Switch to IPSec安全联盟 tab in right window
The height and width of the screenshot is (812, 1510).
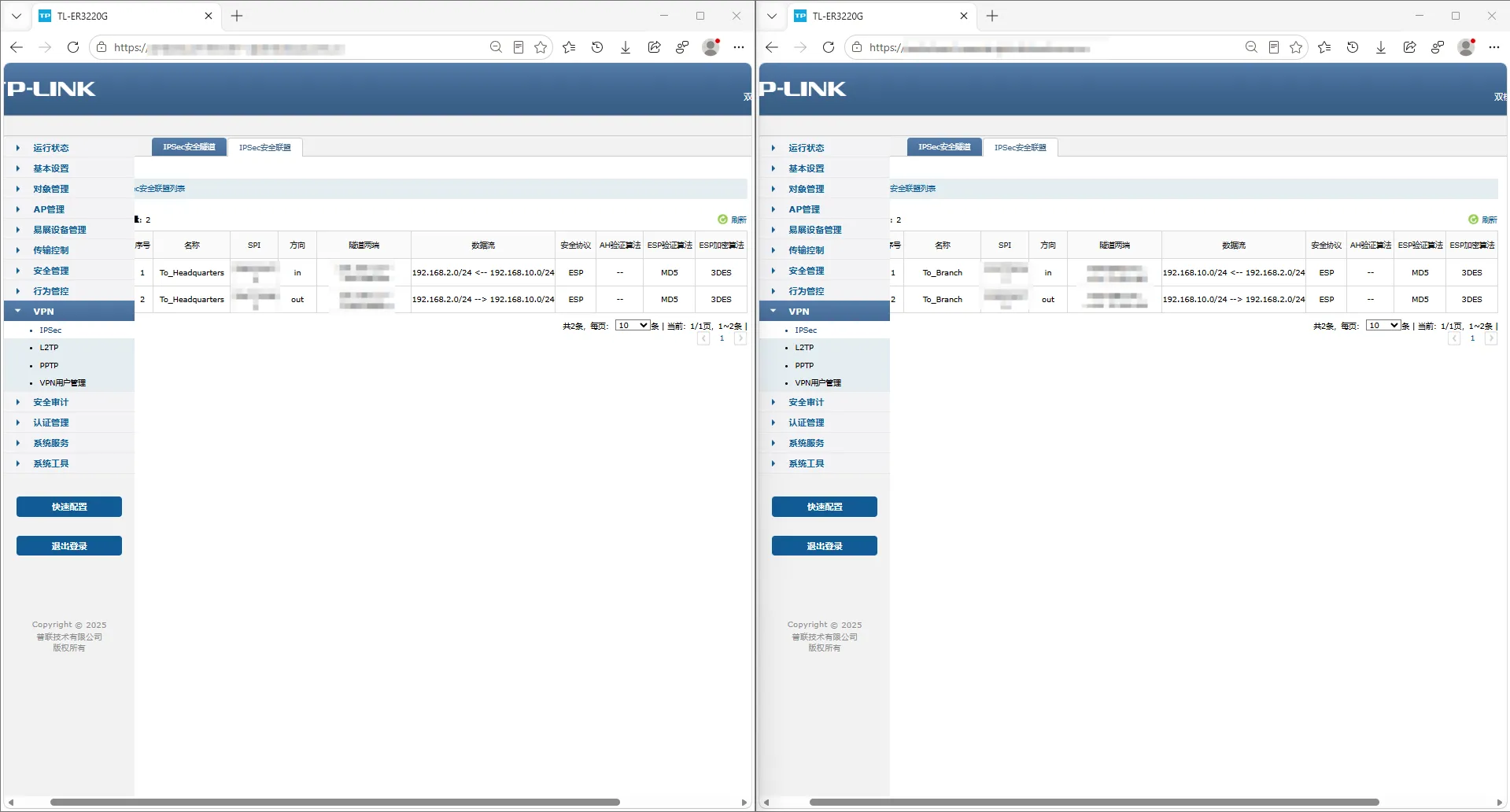tap(1021, 147)
